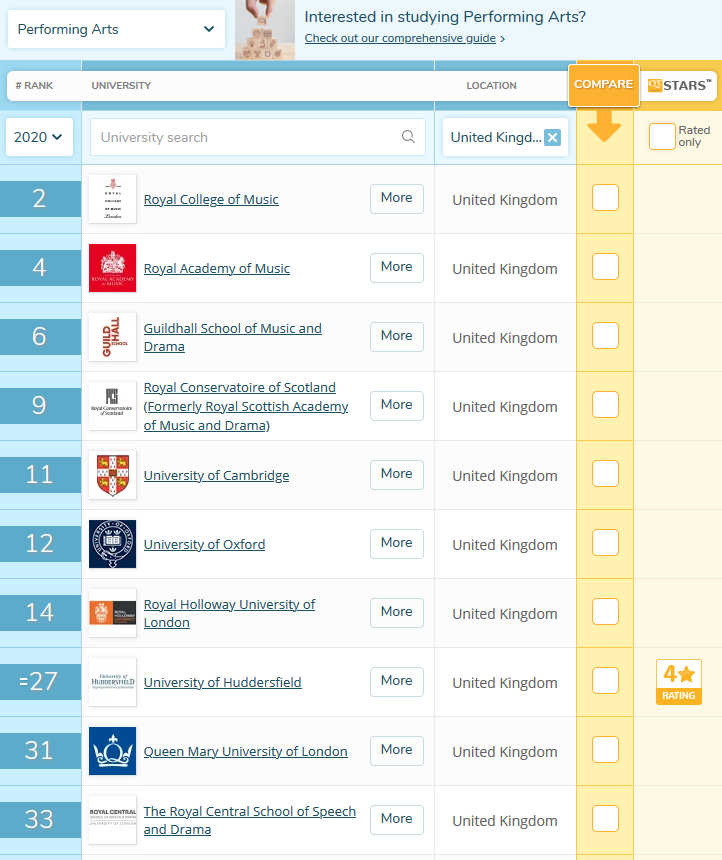Open Queen Mary University of London link

[x=245, y=751]
